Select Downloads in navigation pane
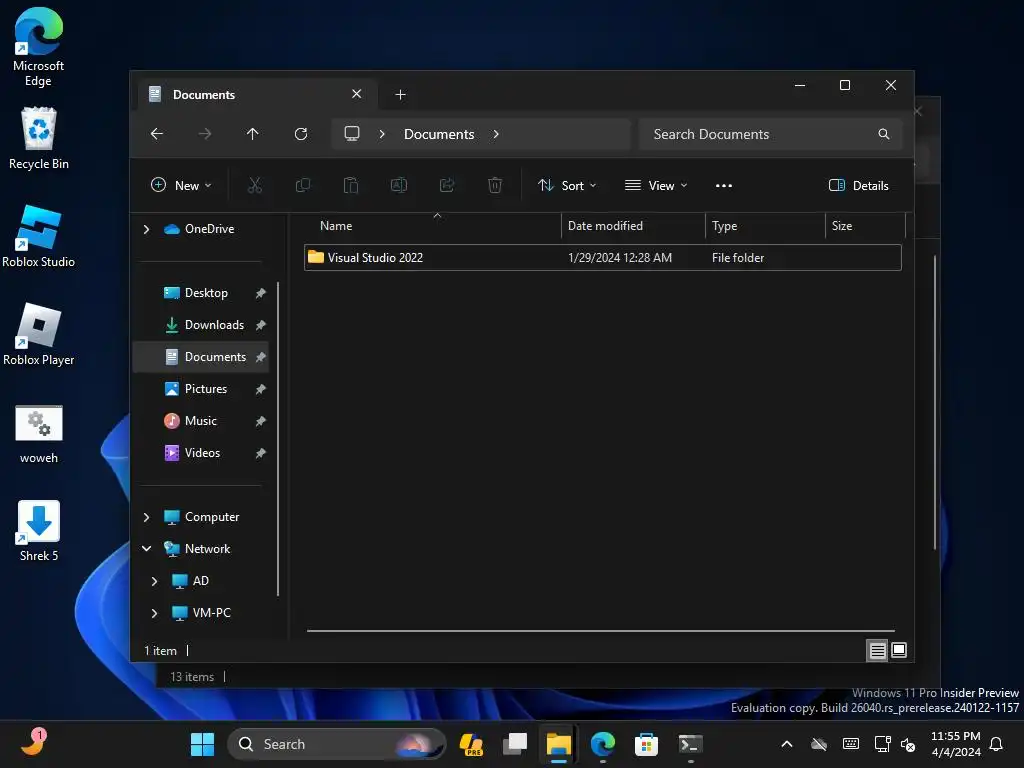 coord(214,325)
